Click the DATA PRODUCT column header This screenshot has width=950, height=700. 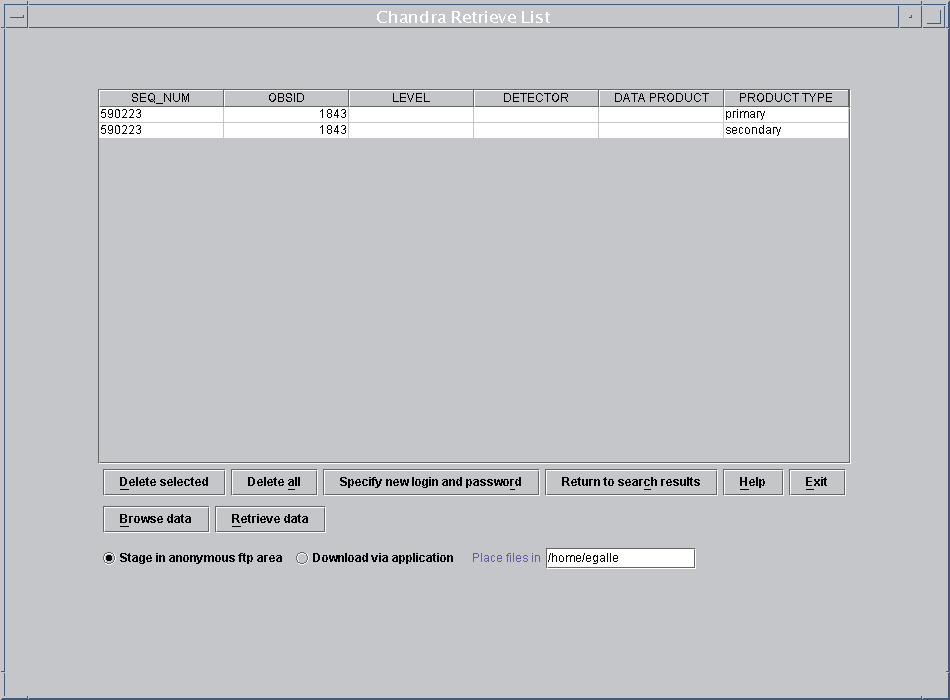(661, 98)
